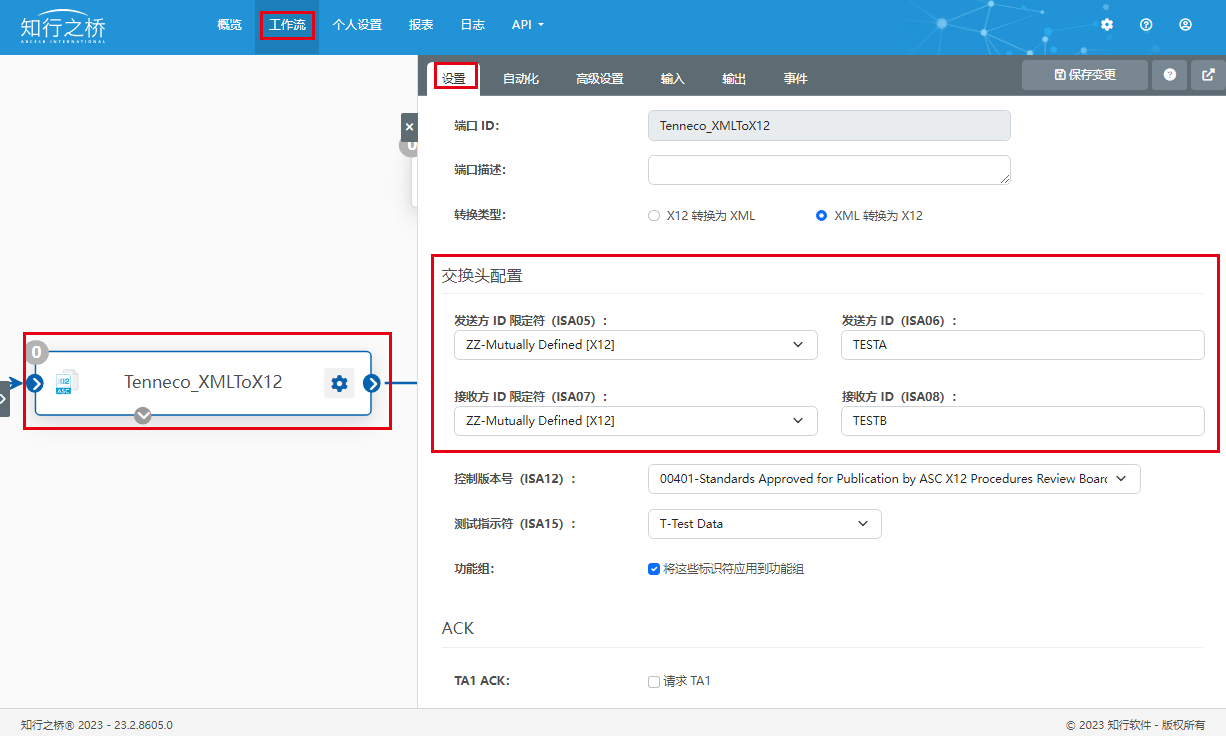
Task: Open the 发送方 ID 限定符 (ISA05) dropdown
Action: tap(635, 345)
